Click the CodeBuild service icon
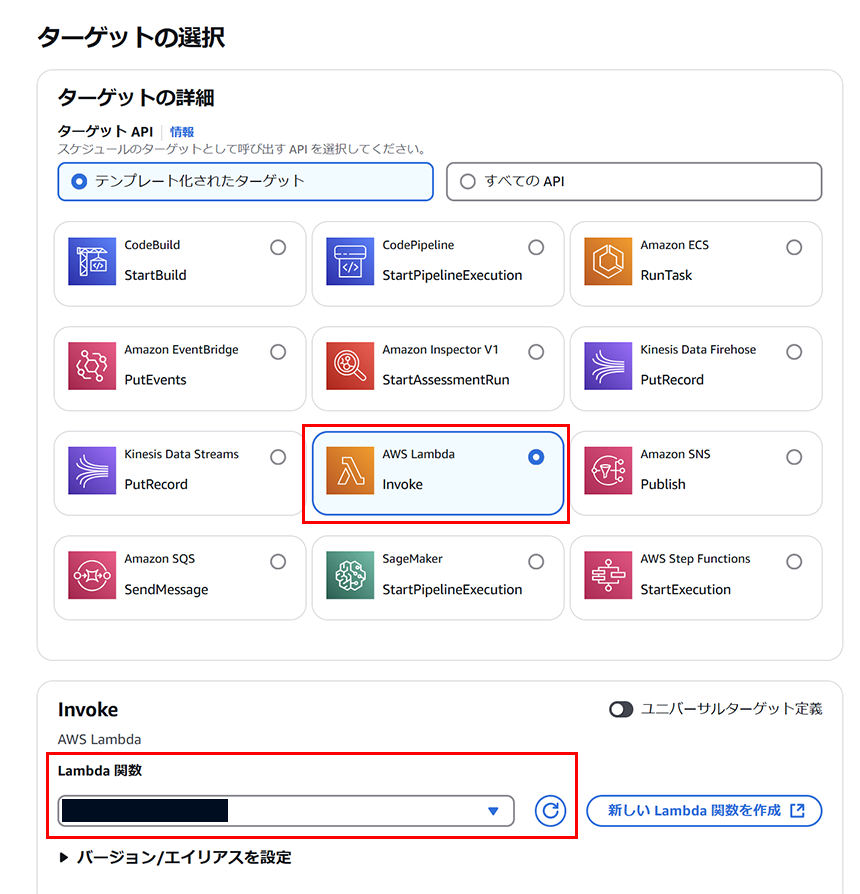The image size is (860, 894). [x=92, y=262]
